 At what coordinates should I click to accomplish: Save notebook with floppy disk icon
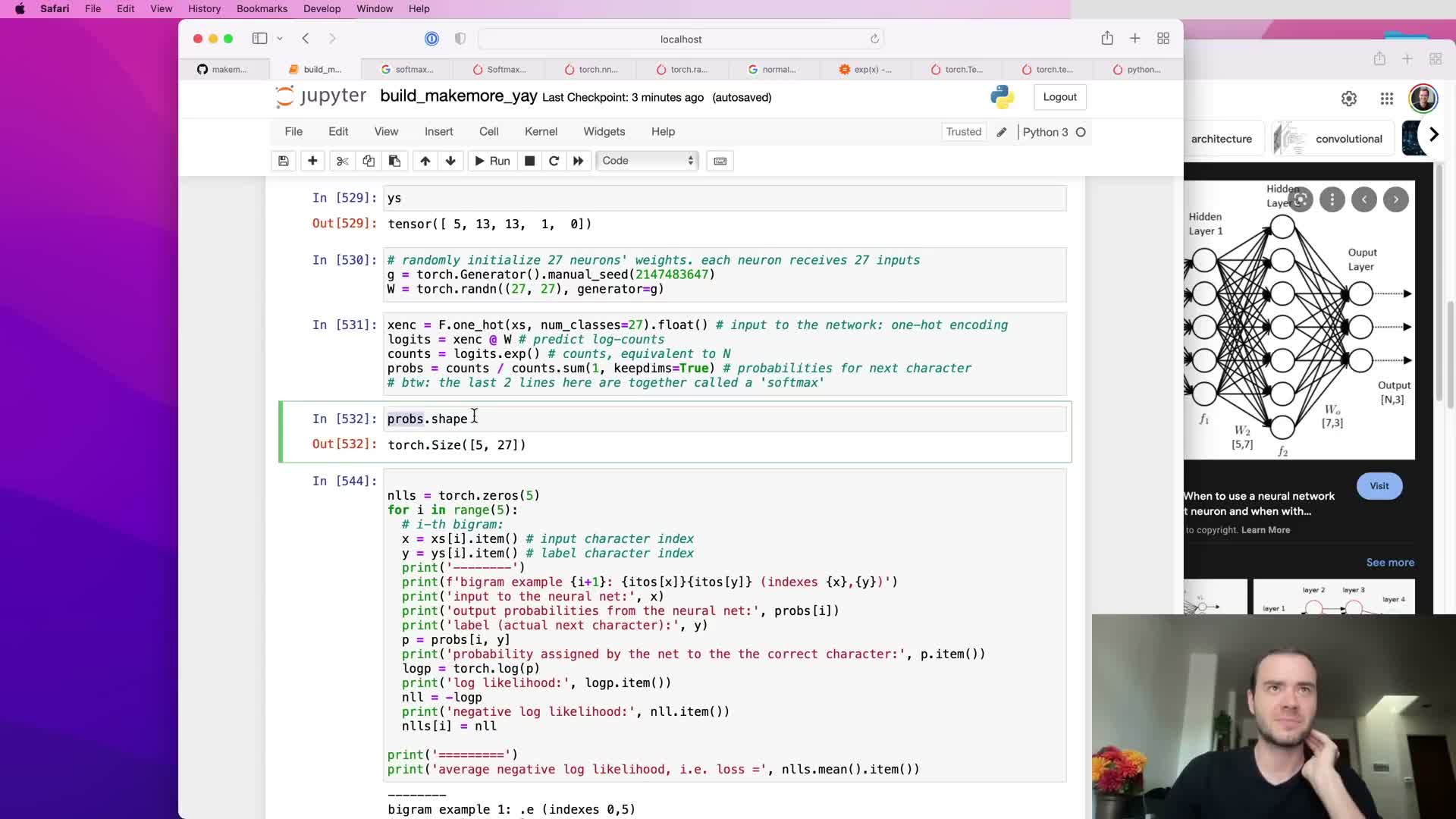(x=283, y=161)
